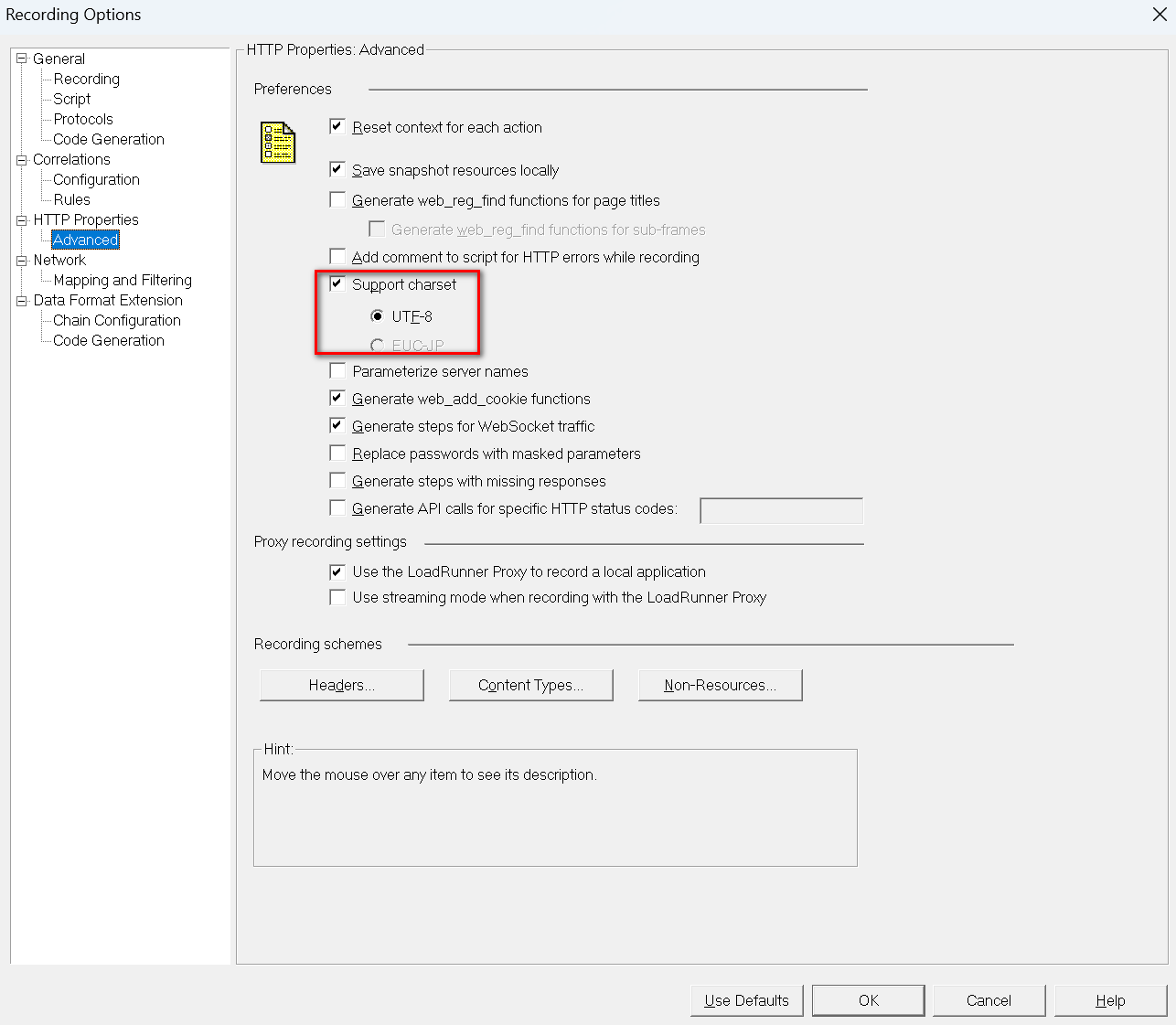Open Configuration under Correlations
This screenshot has width=1176, height=1025.
96,179
